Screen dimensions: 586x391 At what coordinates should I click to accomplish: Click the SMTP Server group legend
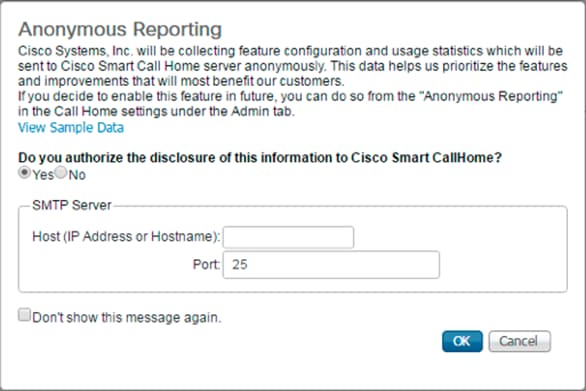point(72,205)
